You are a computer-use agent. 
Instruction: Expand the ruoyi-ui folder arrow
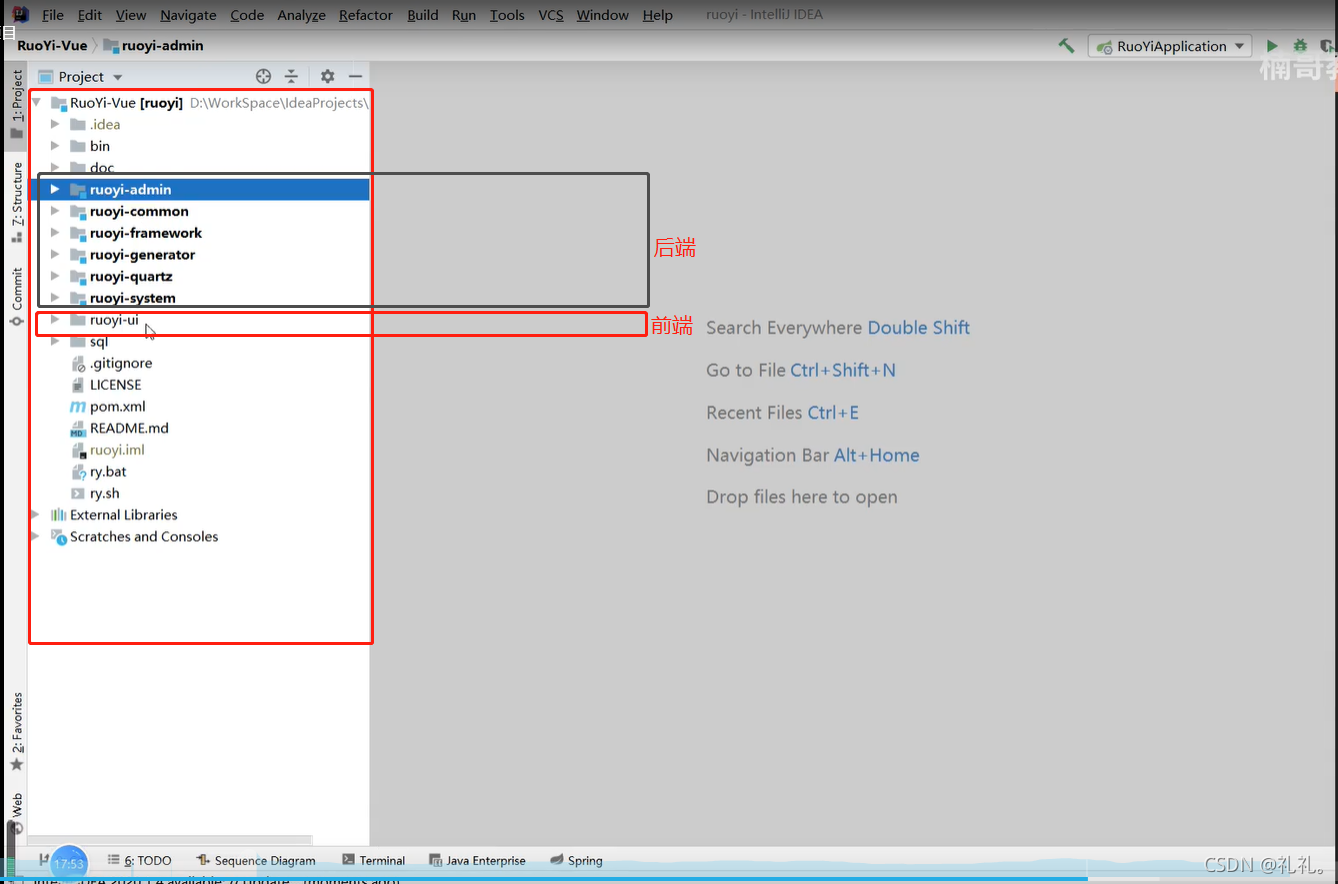(56, 320)
